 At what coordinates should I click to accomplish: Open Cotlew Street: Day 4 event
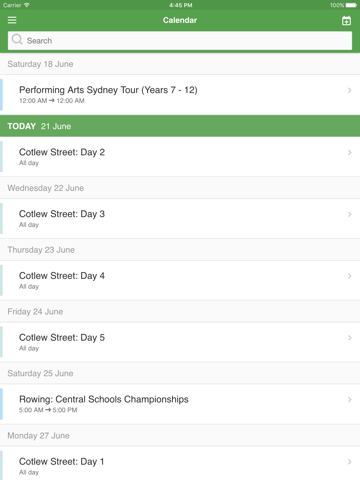(x=180, y=280)
